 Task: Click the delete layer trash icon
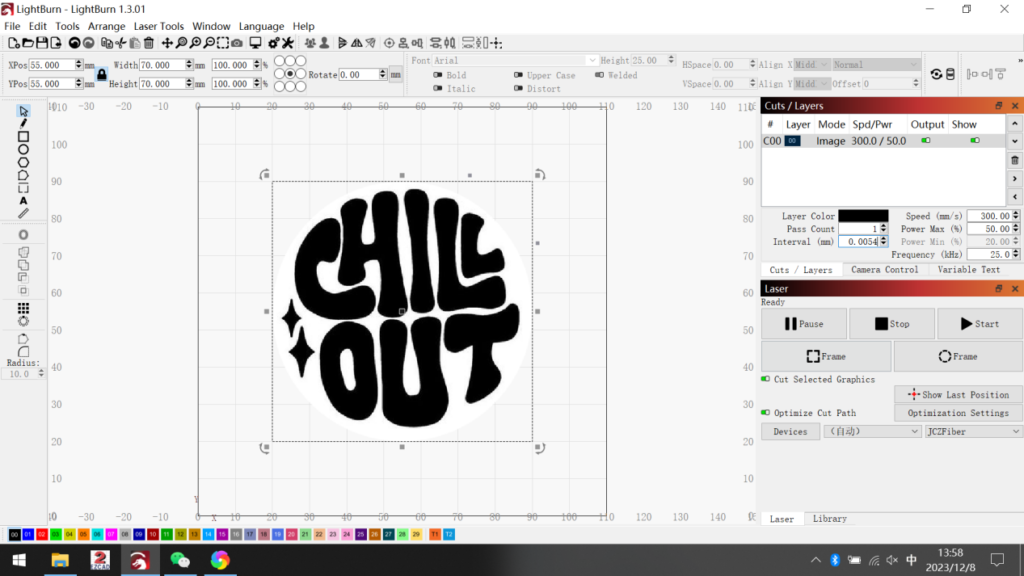[x=1015, y=160]
